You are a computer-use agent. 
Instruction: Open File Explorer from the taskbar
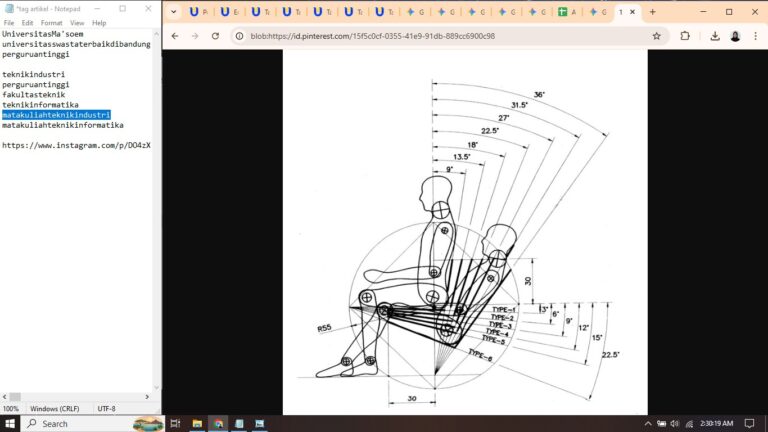(197, 424)
